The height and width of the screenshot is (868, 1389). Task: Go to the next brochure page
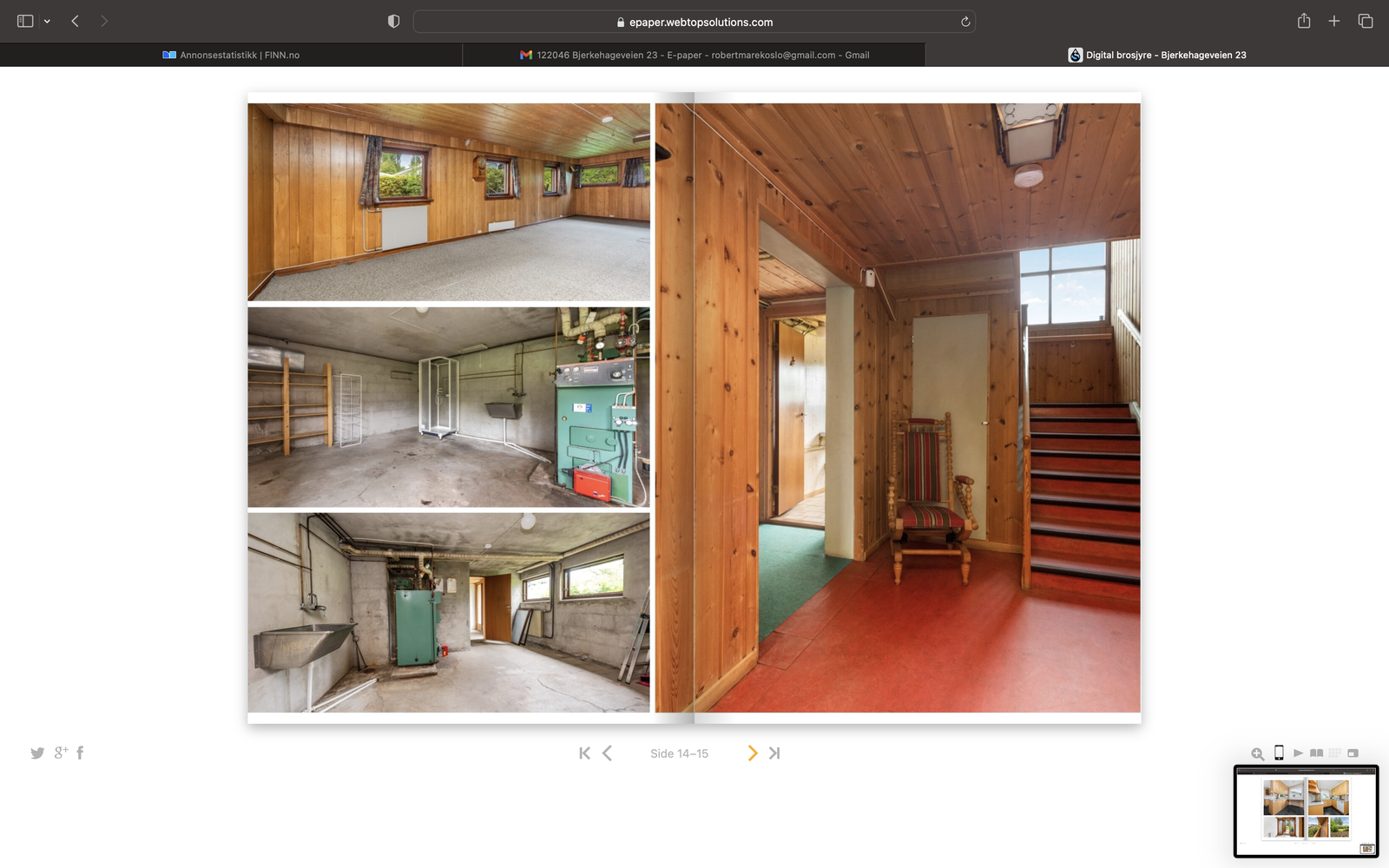(x=752, y=753)
